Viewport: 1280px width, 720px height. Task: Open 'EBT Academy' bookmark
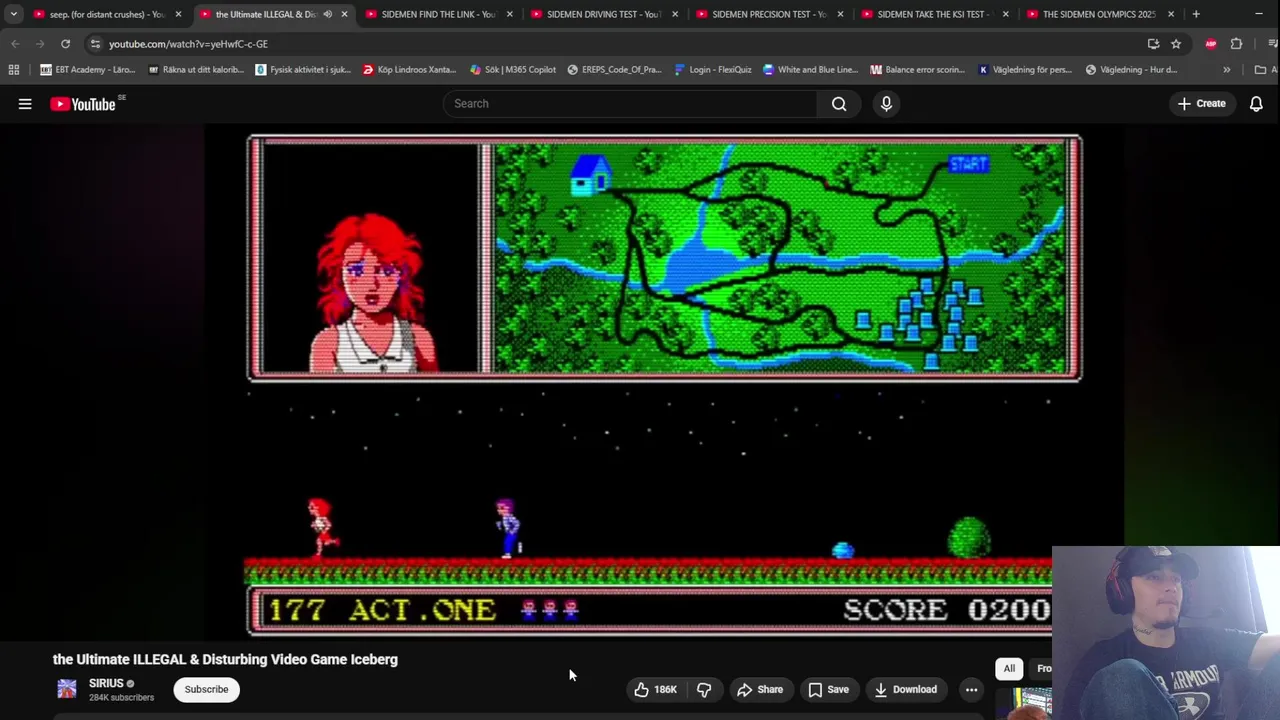(88, 70)
